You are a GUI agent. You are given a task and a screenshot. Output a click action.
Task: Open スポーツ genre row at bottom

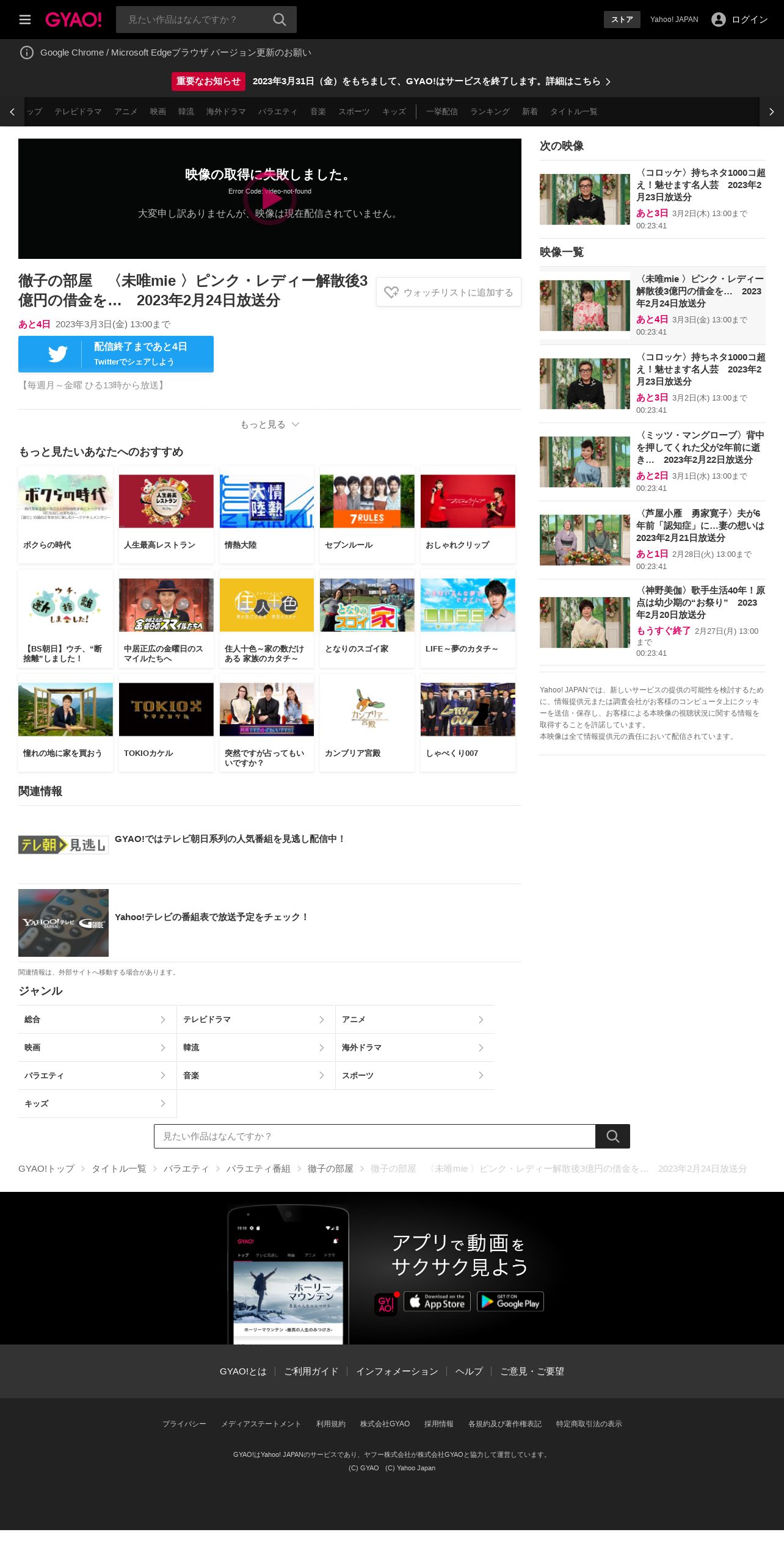[x=415, y=1076]
